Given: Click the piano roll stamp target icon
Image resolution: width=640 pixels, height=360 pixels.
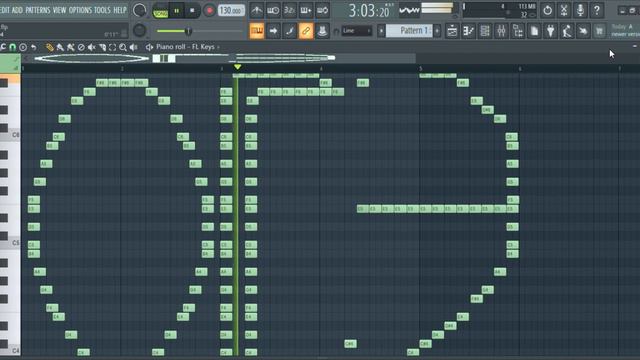Looking at the screenshot, I should click(x=23, y=47).
